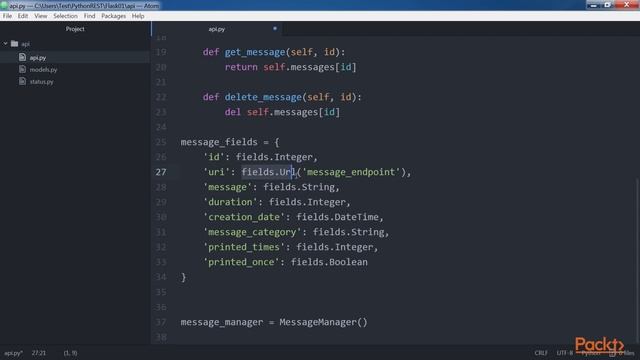The height and width of the screenshot is (360, 640).
Task: Click the Atom app icon in title bar
Action: click(4, 5)
